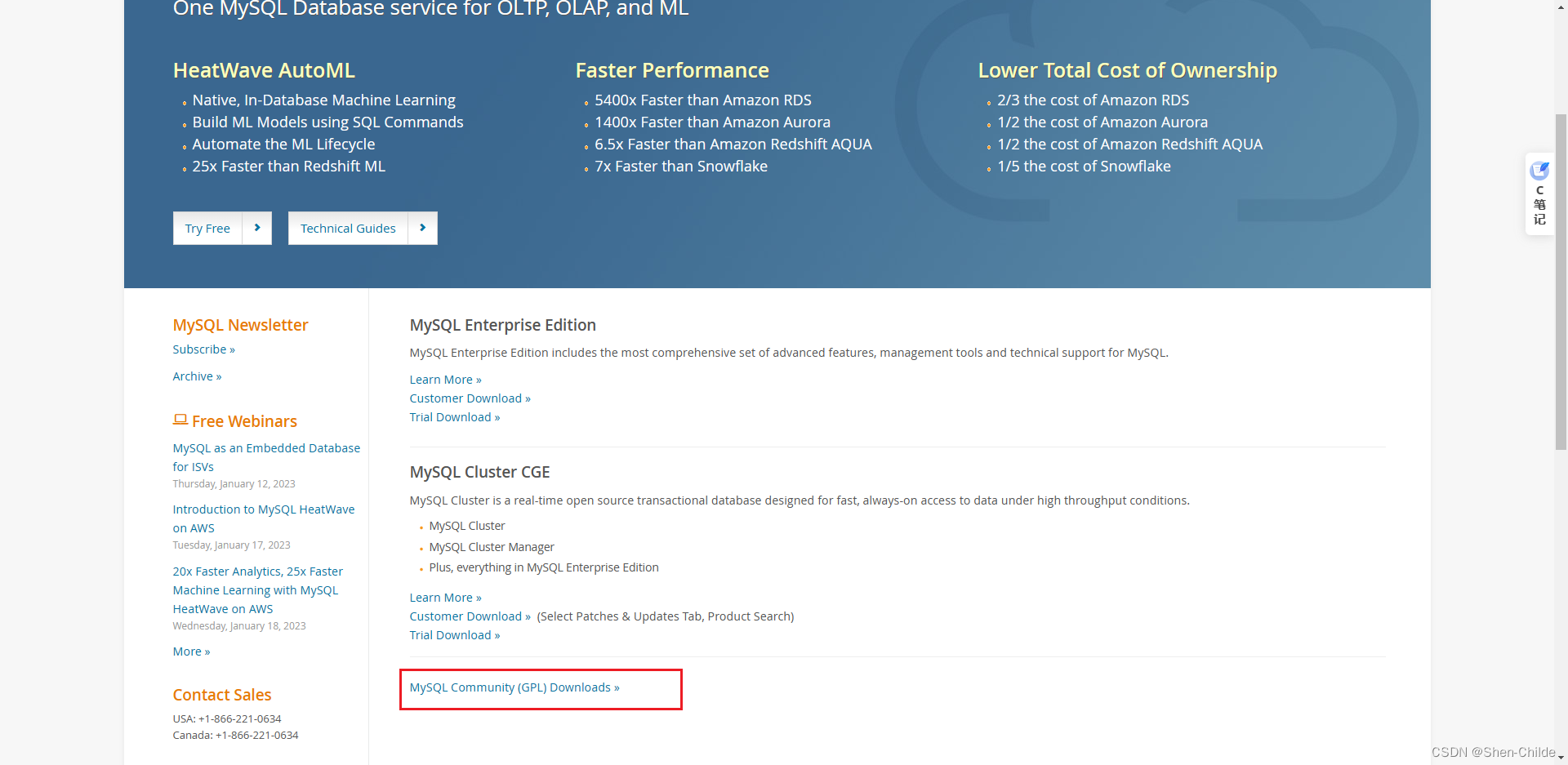Screen dimensions: 1568x765
Task: Click the Canada phone number text
Action: pos(235,736)
